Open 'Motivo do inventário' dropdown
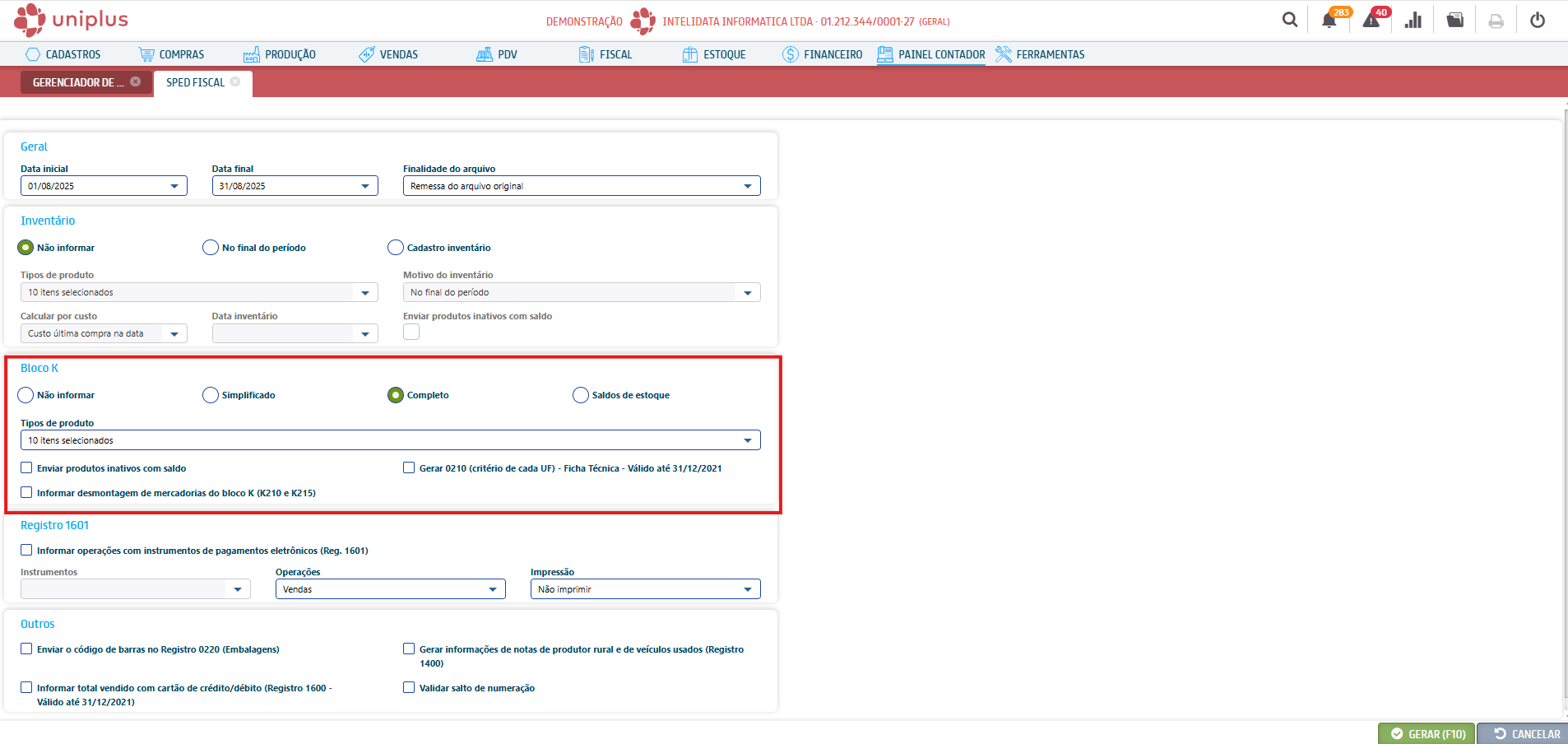 click(x=582, y=292)
